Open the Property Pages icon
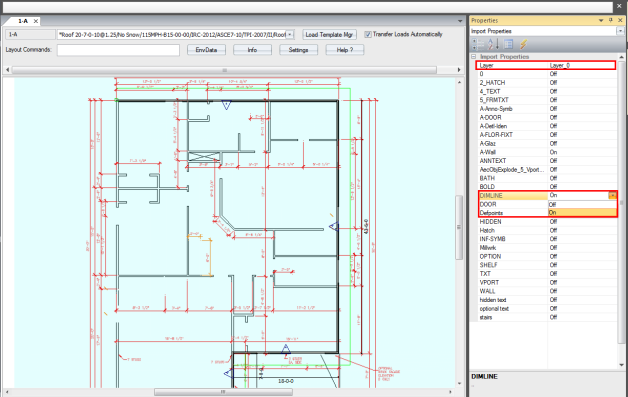Viewport: 628px width, 397px height. 508,44
